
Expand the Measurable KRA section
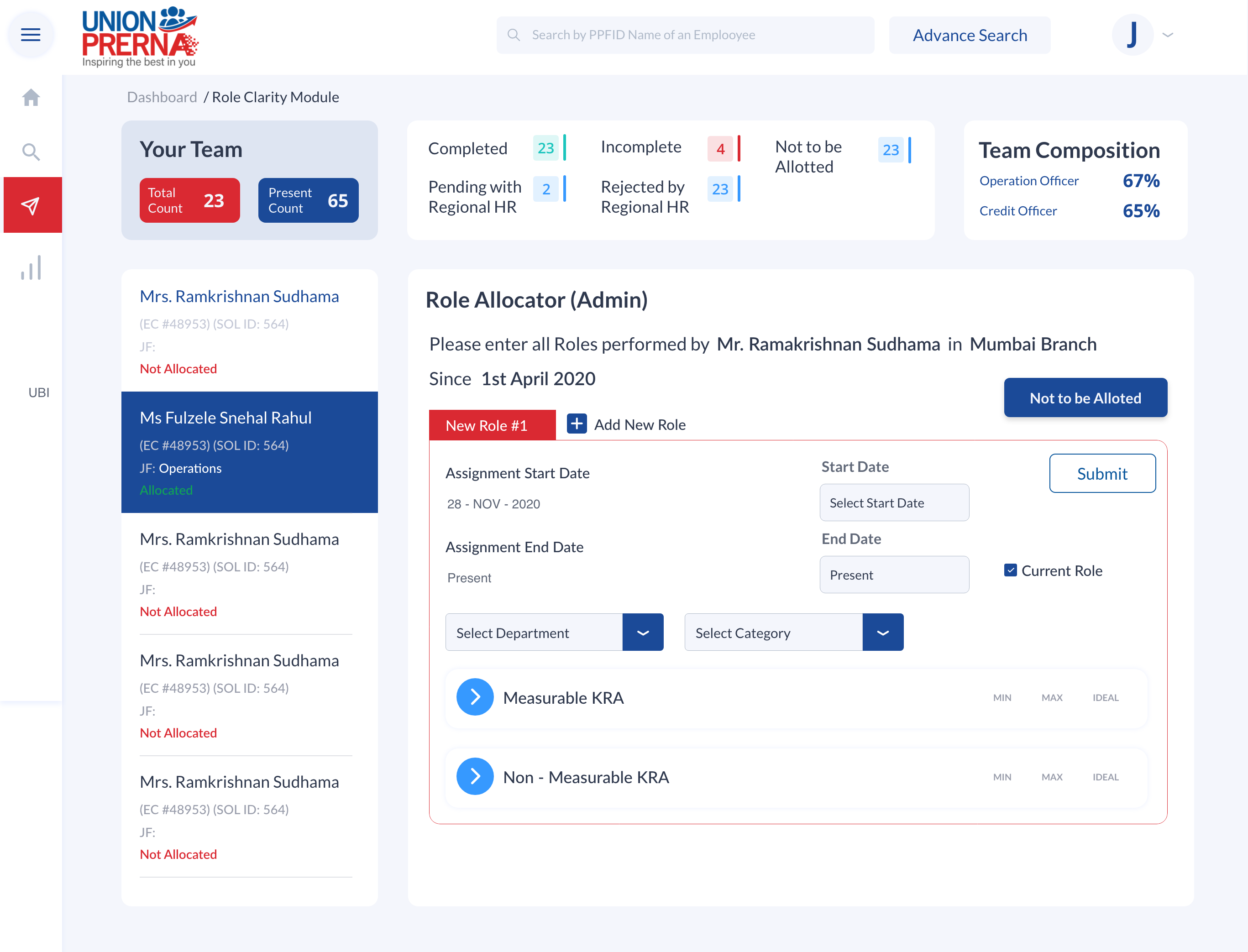pyautogui.click(x=475, y=697)
